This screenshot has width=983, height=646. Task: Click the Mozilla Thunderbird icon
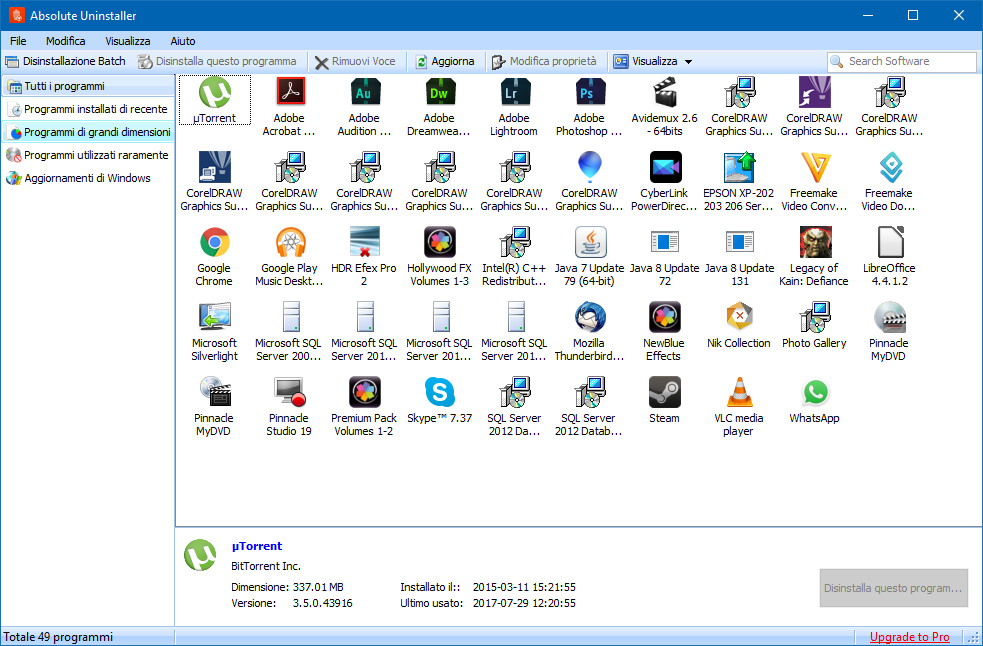(589, 317)
